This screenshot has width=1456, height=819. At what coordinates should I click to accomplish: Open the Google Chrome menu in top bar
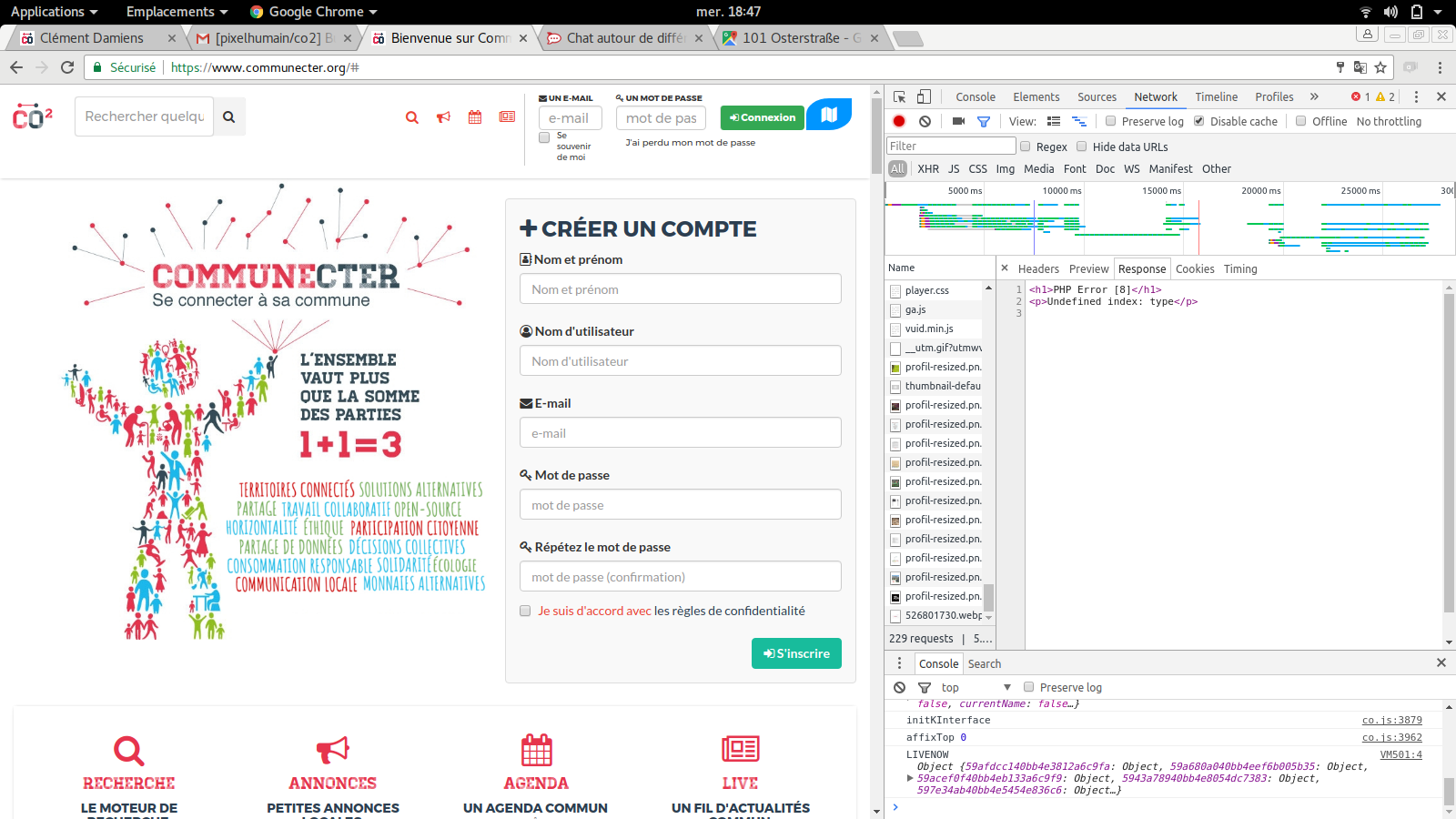coord(313,12)
